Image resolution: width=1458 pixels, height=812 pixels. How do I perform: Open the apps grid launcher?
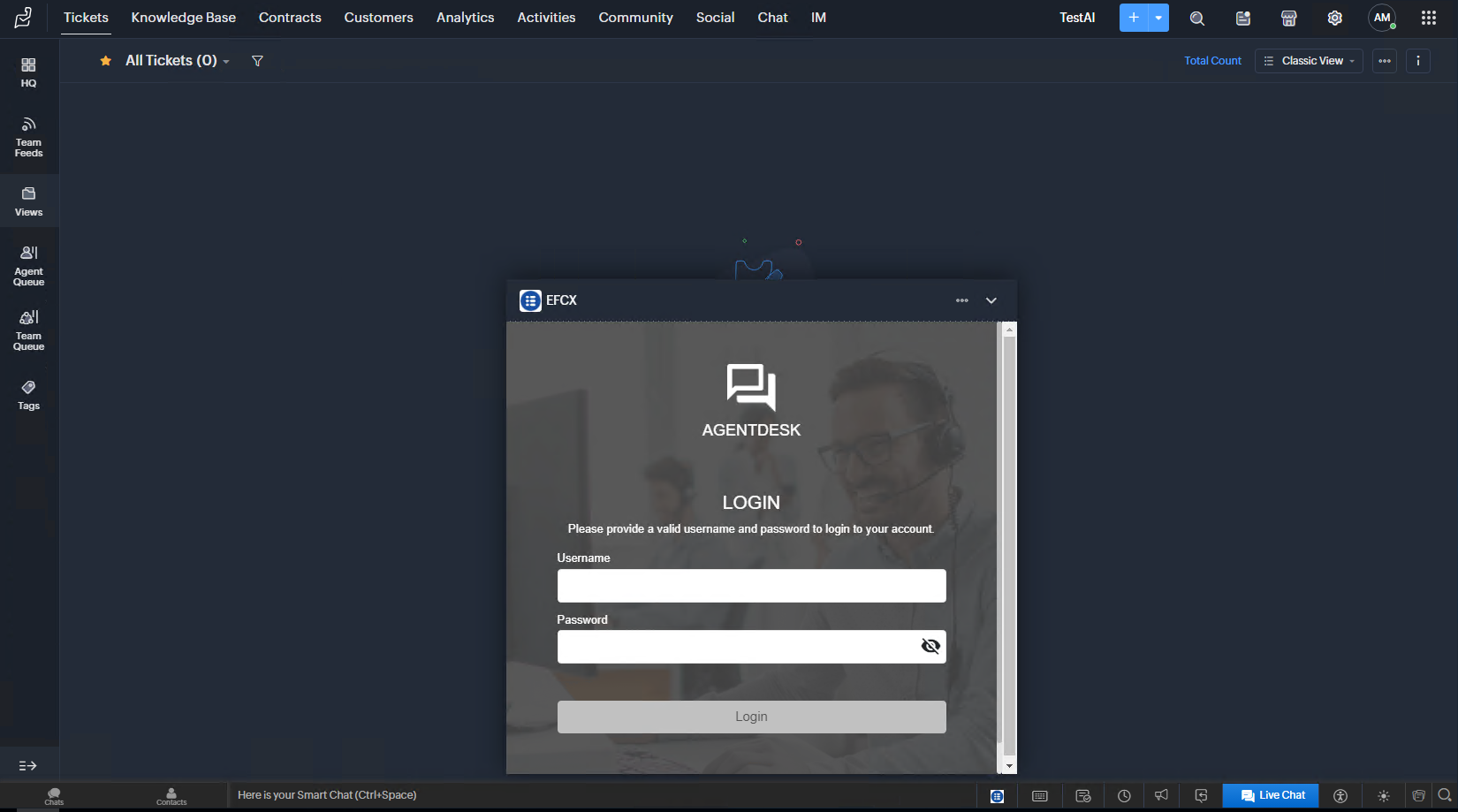click(x=1428, y=18)
